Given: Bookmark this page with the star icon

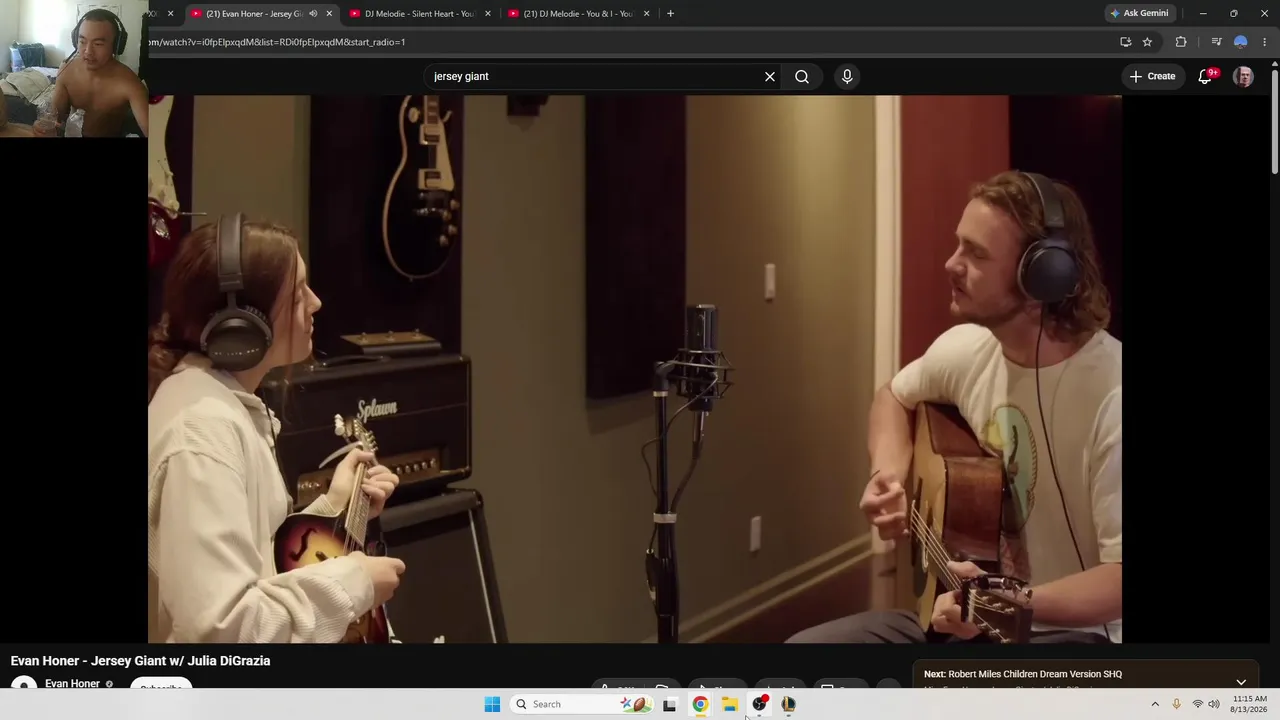Looking at the screenshot, I should [1147, 42].
